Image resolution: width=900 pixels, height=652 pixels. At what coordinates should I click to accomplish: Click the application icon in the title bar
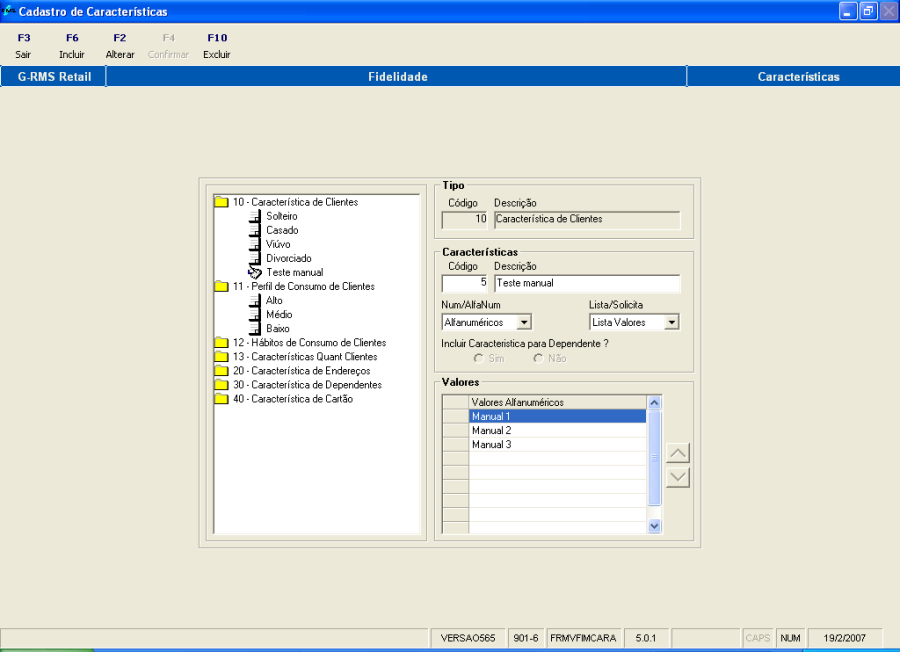(9, 10)
